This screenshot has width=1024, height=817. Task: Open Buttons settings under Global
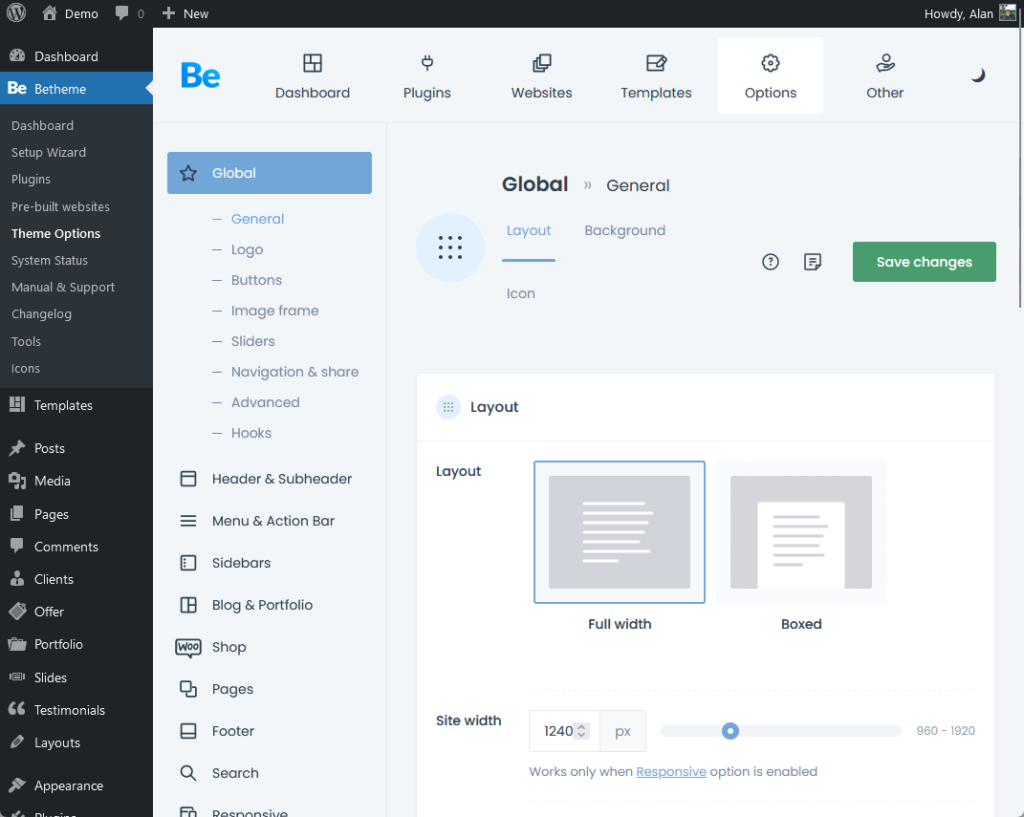pyautogui.click(x=256, y=280)
